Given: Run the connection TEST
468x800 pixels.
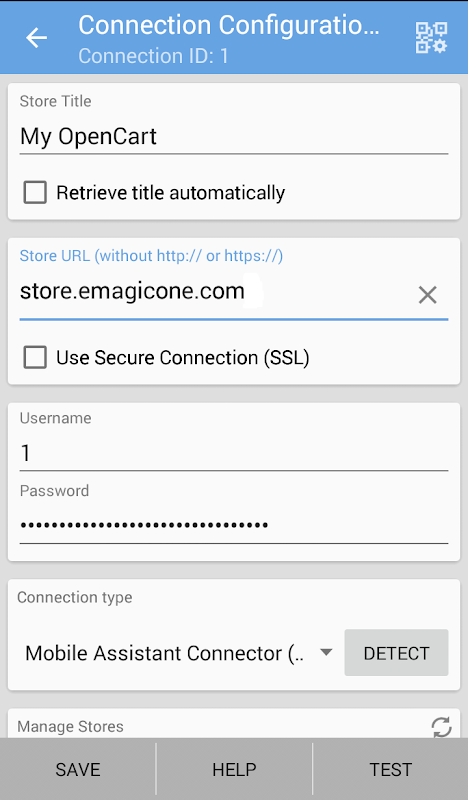Looking at the screenshot, I should coord(390,769).
